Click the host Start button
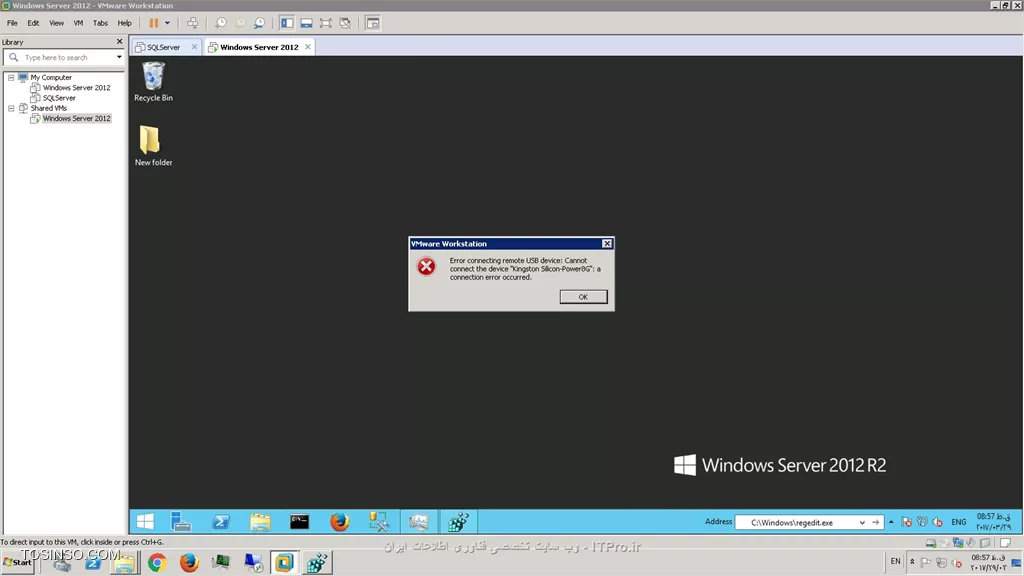Image resolution: width=1024 pixels, height=576 pixels. click(x=18, y=562)
